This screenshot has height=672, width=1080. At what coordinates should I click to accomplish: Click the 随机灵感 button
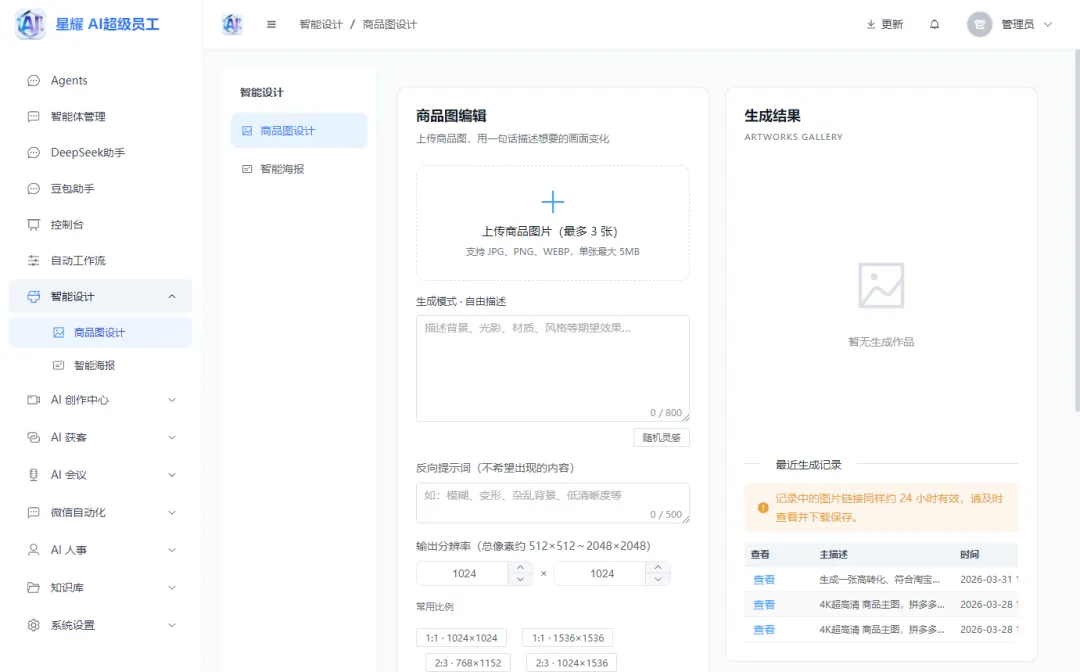[661, 437]
